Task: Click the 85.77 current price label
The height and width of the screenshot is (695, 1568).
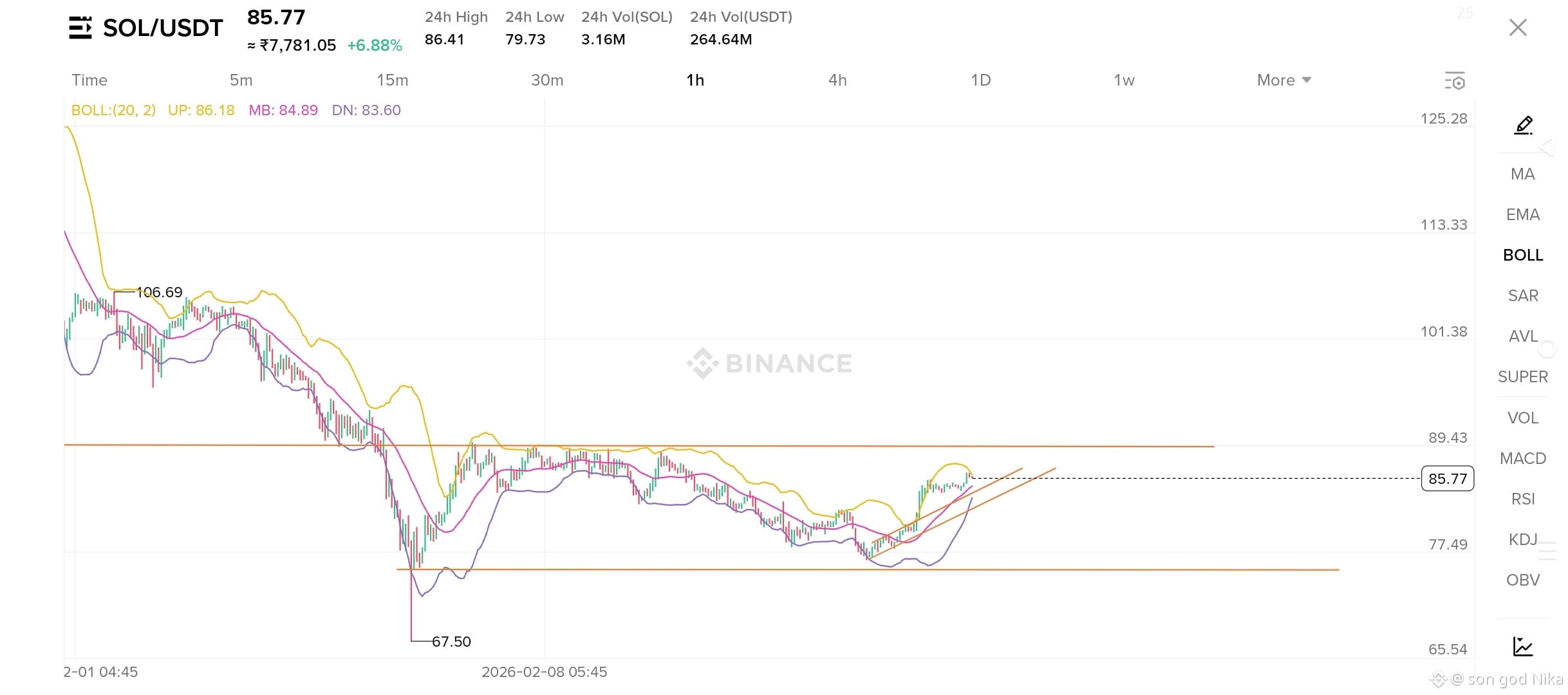Action: [1448, 479]
